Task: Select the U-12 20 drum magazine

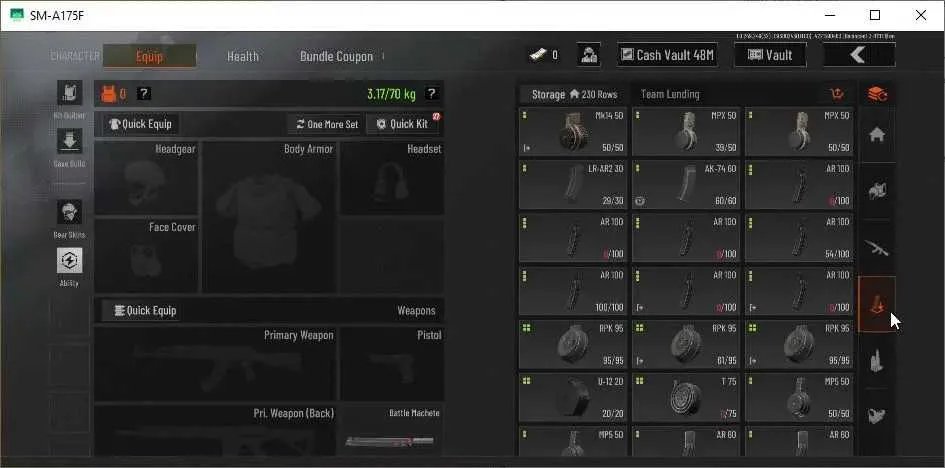Action: click(x=573, y=397)
